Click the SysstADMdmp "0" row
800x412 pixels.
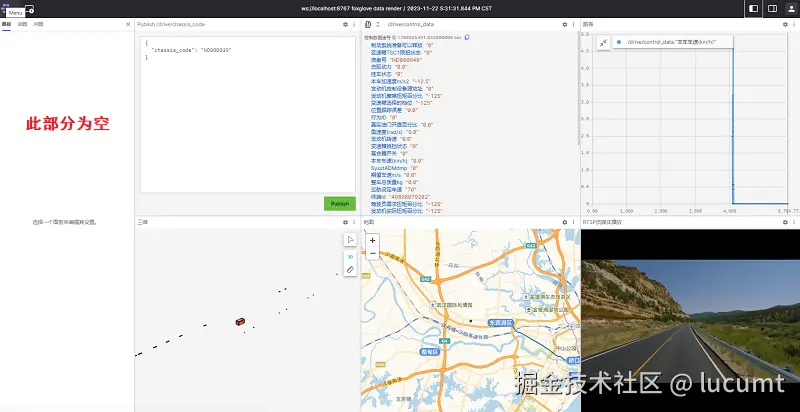[394, 168]
